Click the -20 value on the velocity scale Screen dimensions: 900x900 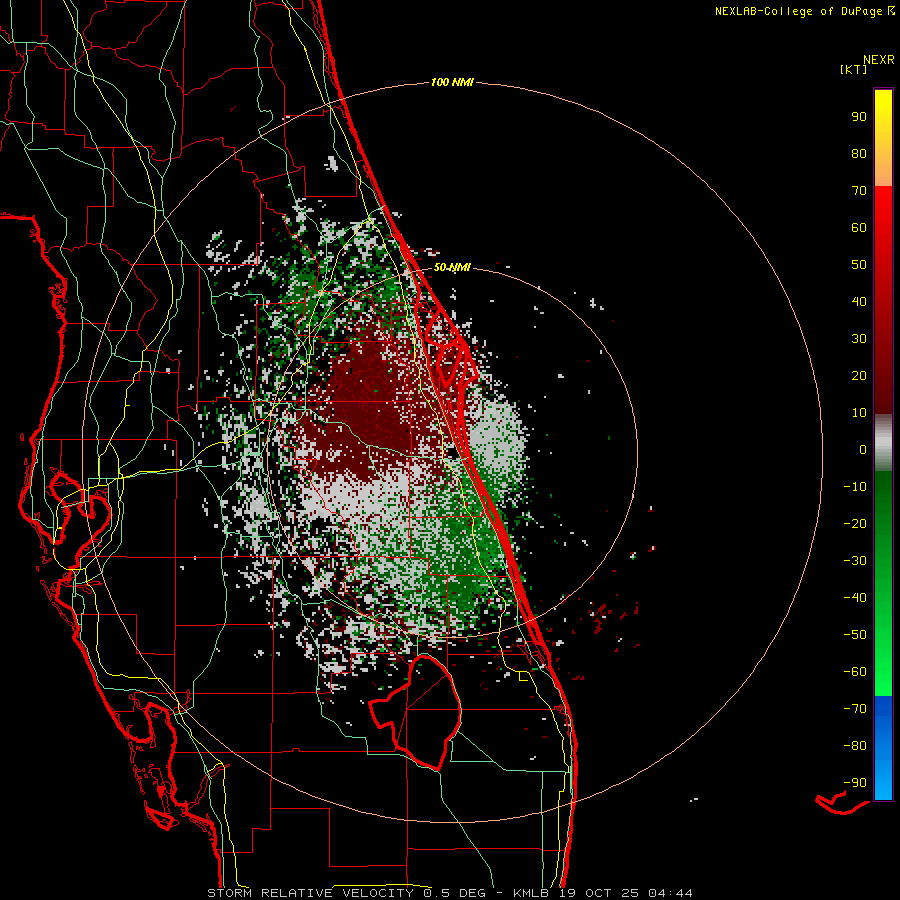click(855, 523)
